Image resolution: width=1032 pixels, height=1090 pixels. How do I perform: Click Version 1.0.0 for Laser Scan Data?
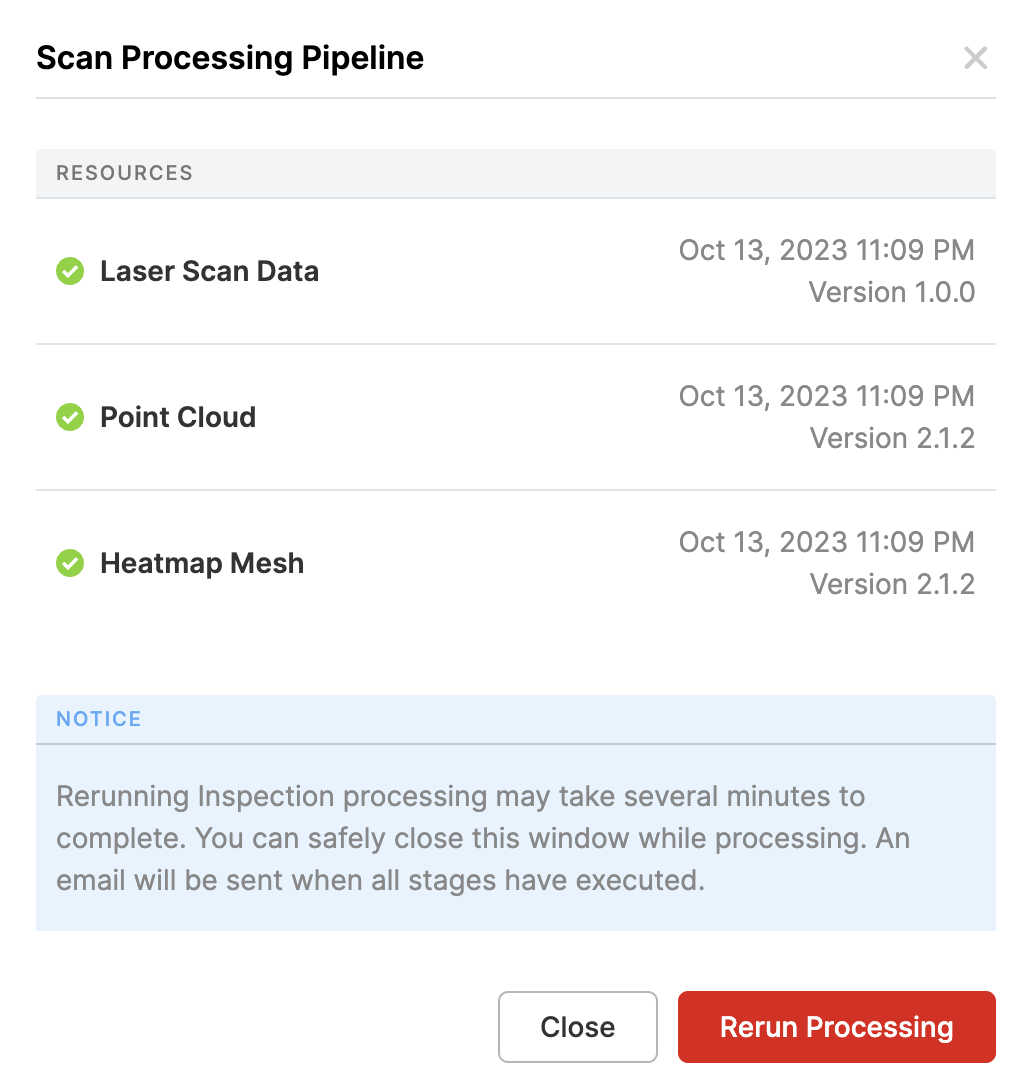[x=891, y=292]
